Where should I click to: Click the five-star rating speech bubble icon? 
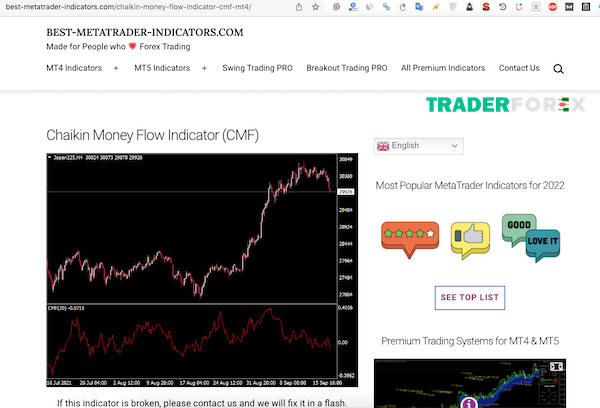coord(410,239)
